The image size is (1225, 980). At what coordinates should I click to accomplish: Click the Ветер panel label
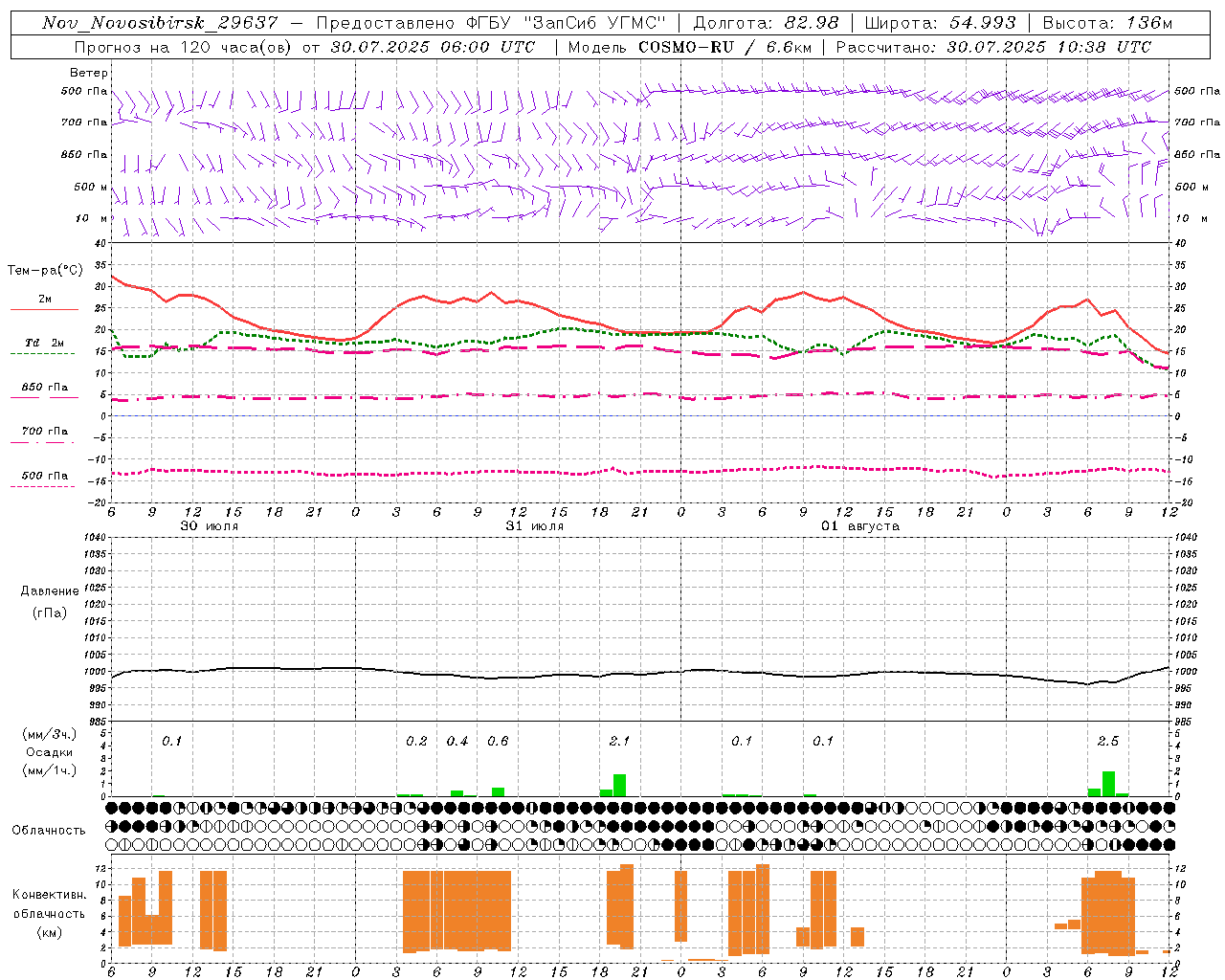coord(88,73)
